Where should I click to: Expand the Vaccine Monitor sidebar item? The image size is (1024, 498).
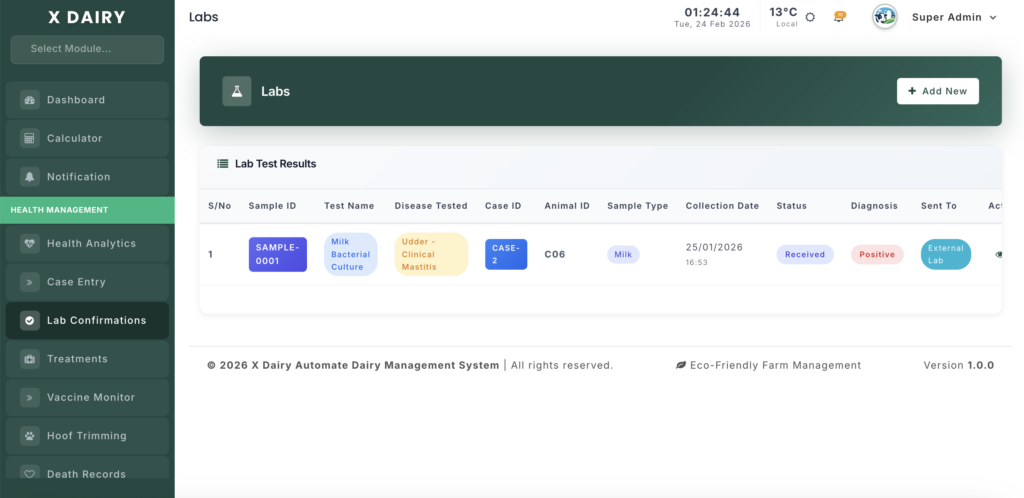point(90,397)
